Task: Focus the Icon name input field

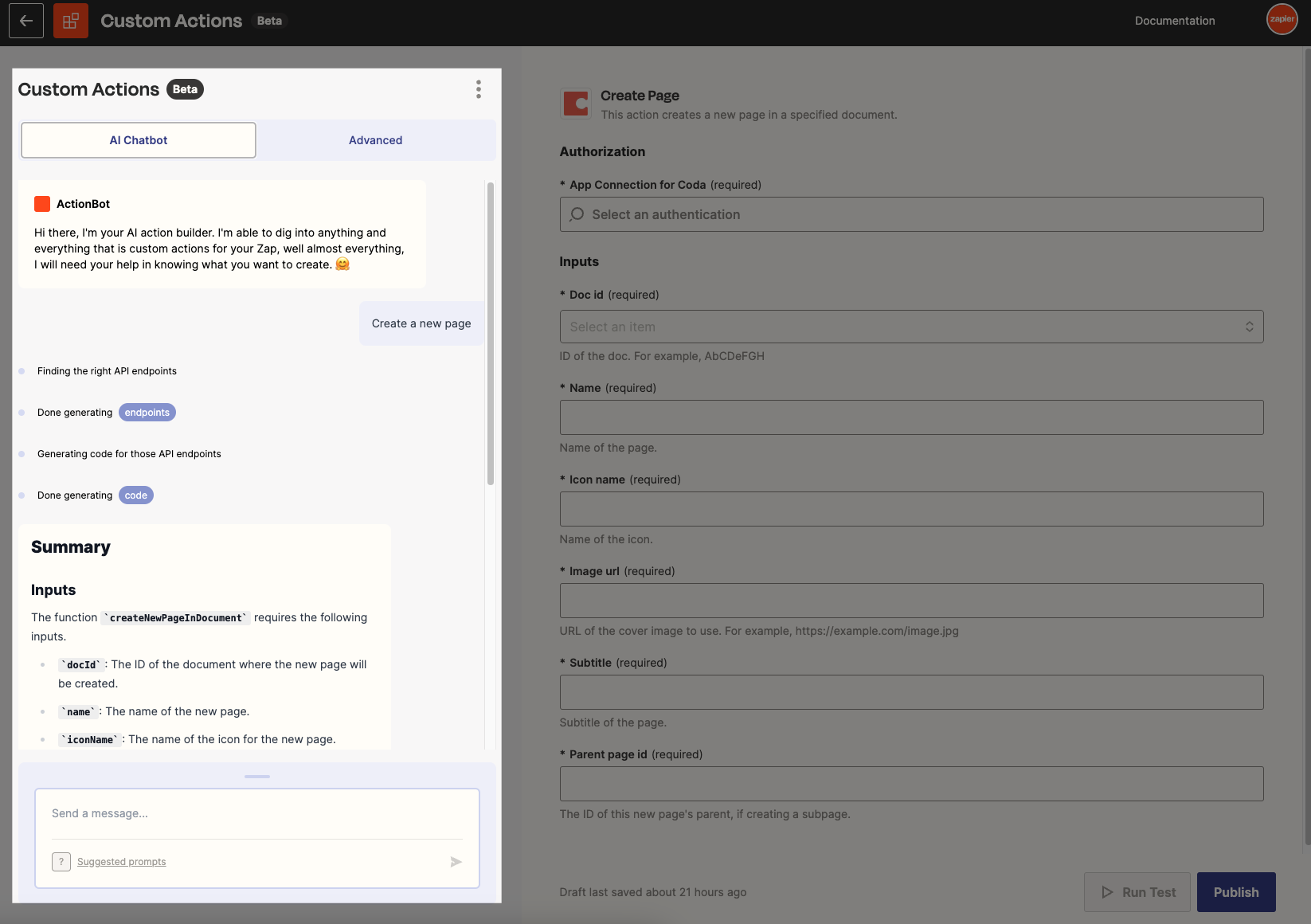Action: 911,509
